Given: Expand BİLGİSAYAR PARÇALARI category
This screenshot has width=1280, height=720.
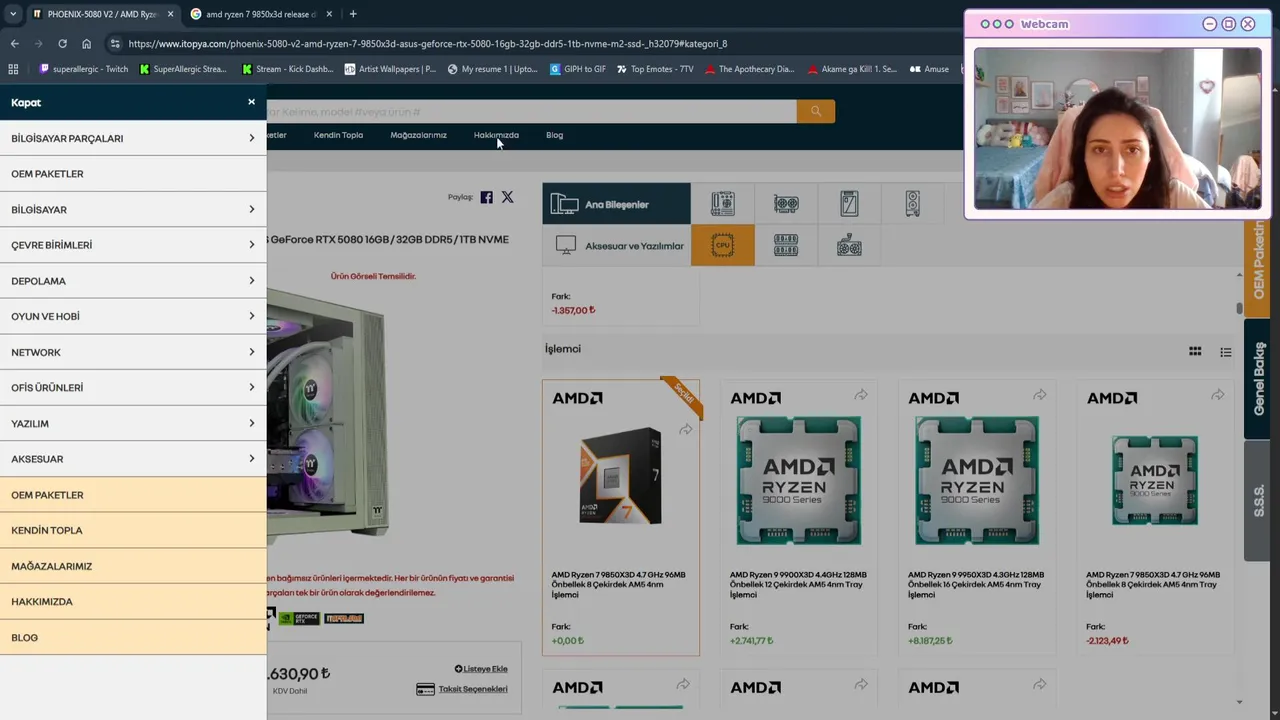Looking at the screenshot, I should click(133, 138).
